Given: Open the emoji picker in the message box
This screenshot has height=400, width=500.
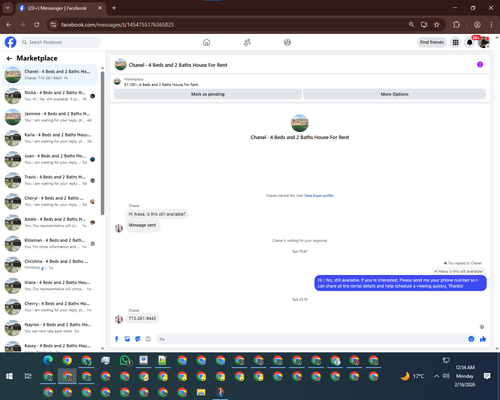Looking at the screenshot, I should pos(471,339).
